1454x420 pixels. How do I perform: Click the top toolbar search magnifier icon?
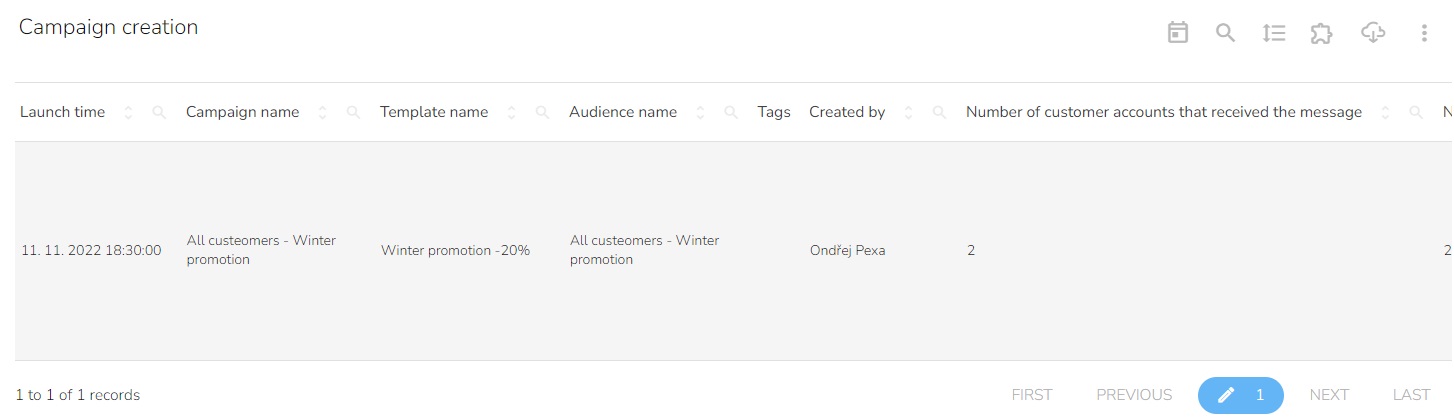pyautogui.click(x=1225, y=33)
